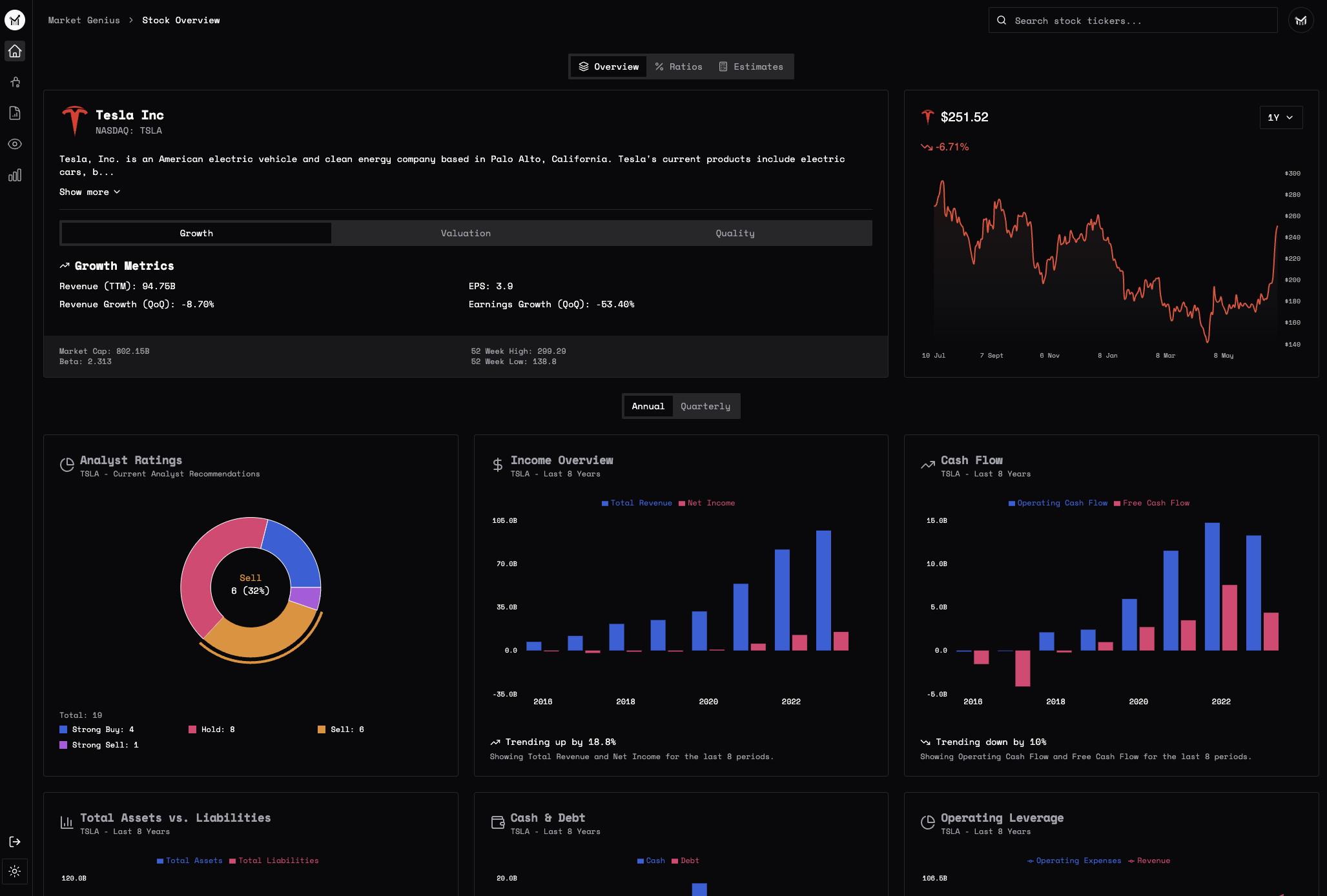Switch to Quarterly period view

tap(705, 406)
